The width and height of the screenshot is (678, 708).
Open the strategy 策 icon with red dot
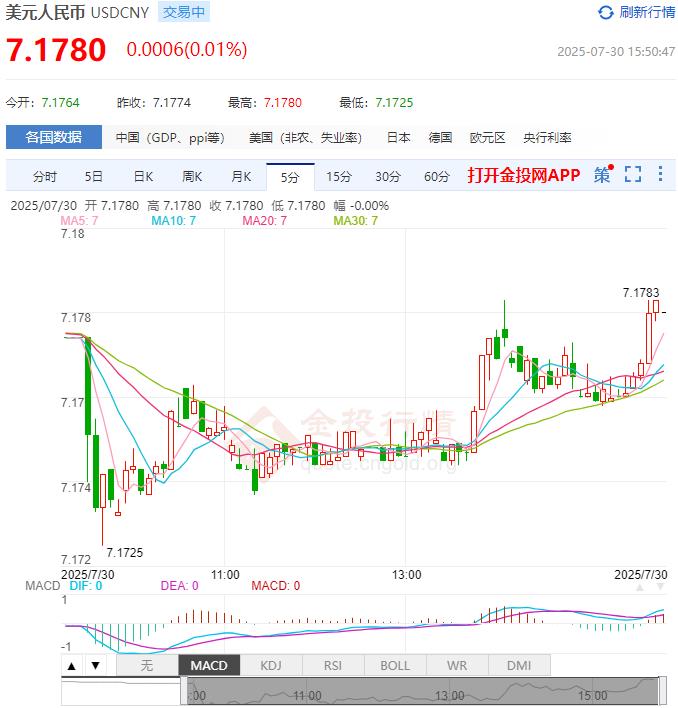click(x=604, y=174)
